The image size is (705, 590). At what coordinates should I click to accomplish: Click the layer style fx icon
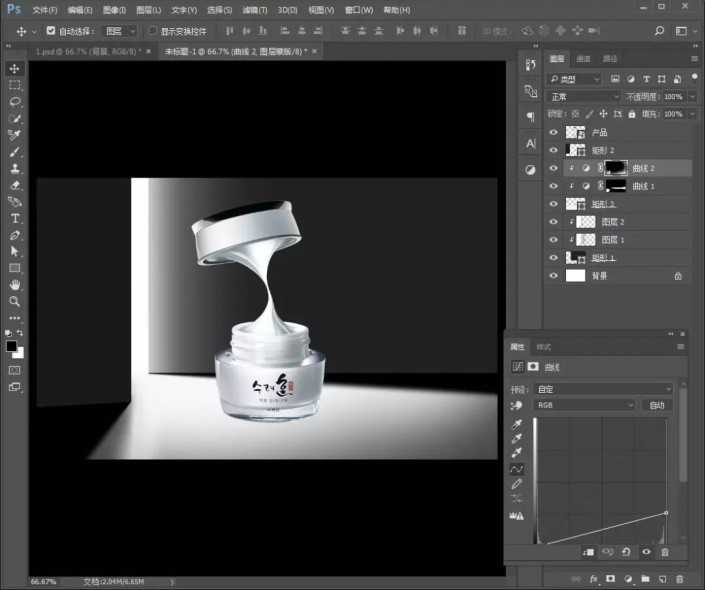tap(593, 579)
